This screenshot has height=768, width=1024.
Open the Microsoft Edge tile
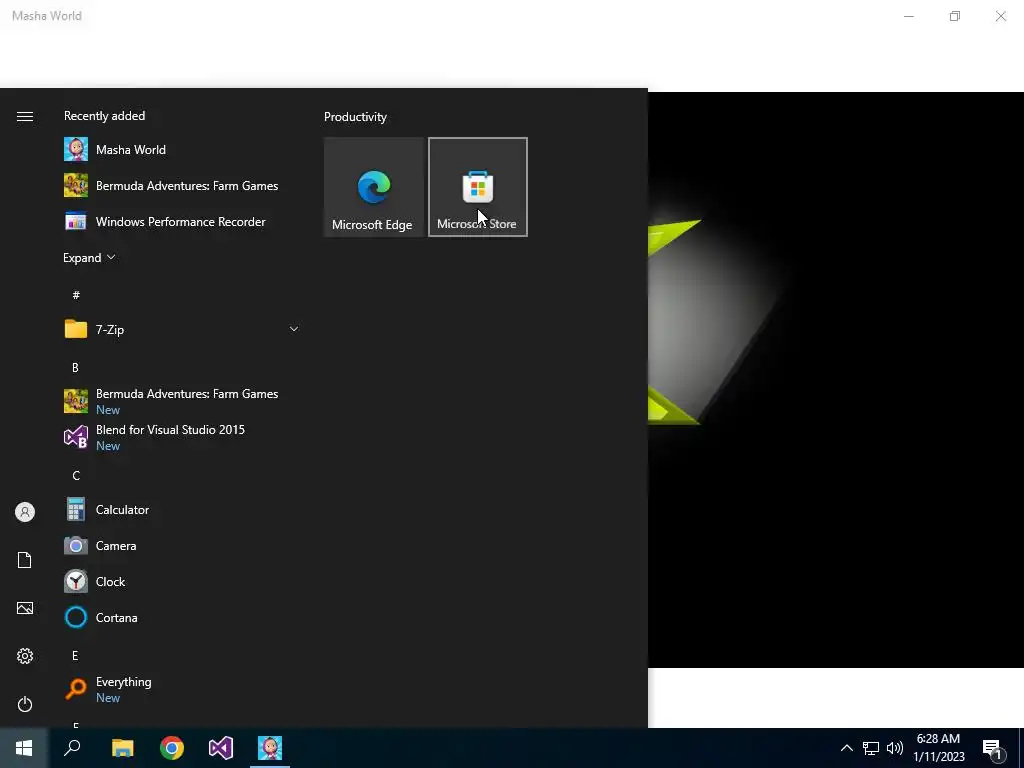click(x=374, y=187)
